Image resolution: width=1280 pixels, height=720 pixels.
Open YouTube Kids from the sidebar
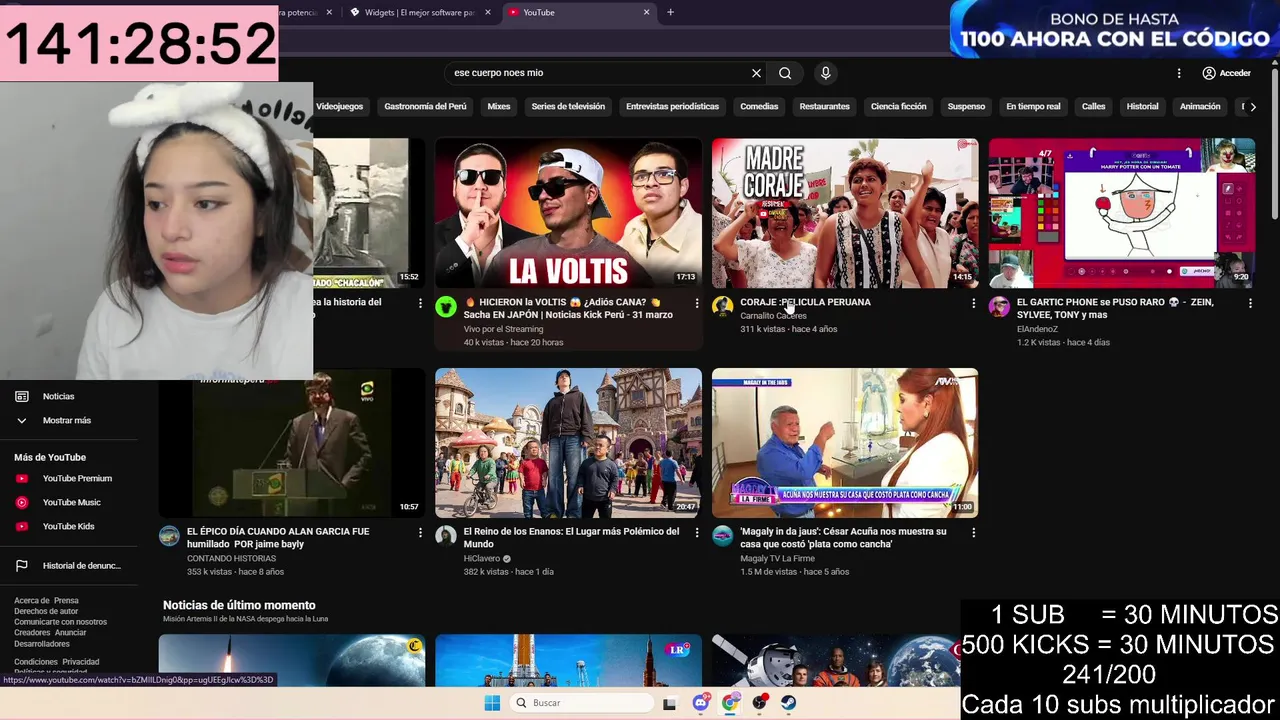point(69,526)
